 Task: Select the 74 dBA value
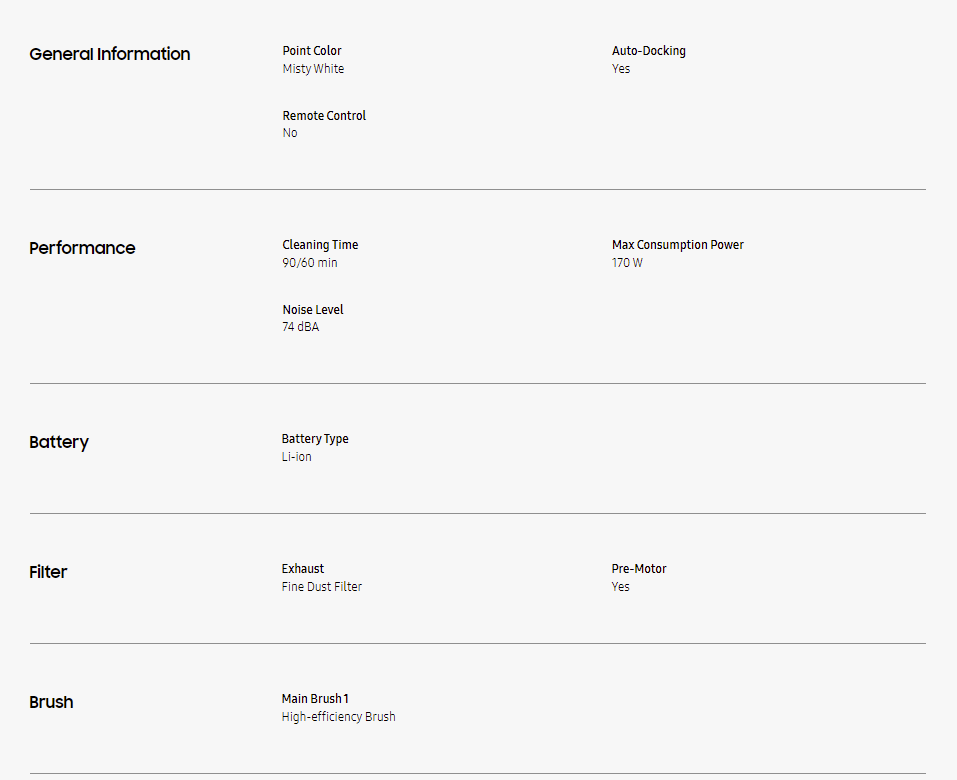point(301,327)
